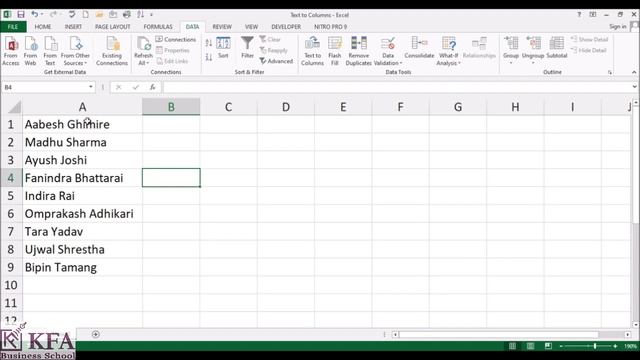Click the Select All corner triangle
This screenshot has height=360, width=640.
click(14, 107)
